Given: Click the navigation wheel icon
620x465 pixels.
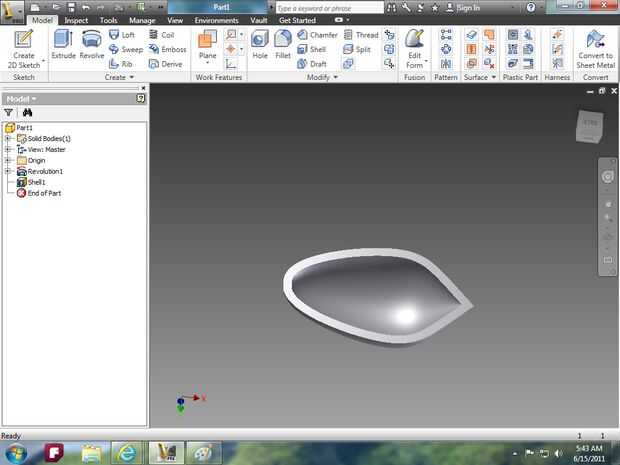Looking at the screenshot, I should tap(607, 177).
